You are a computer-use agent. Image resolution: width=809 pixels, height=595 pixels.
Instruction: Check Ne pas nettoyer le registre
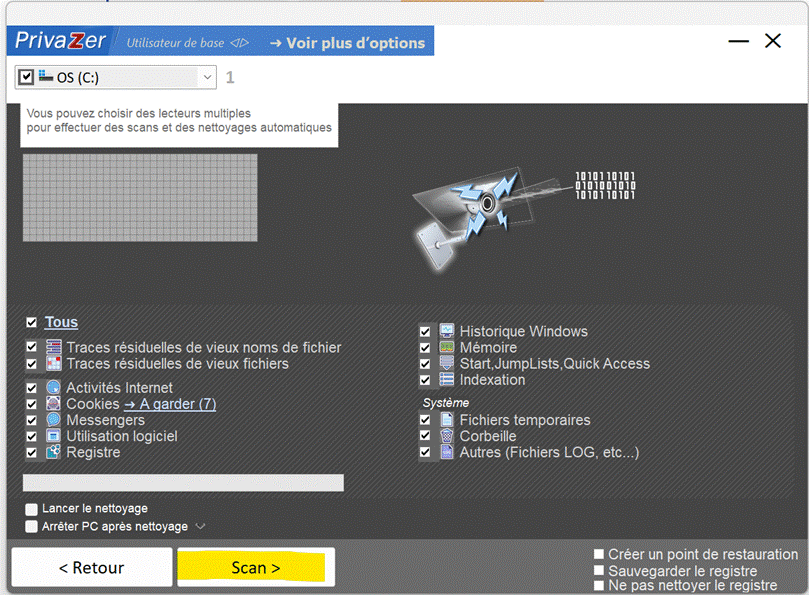598,585
